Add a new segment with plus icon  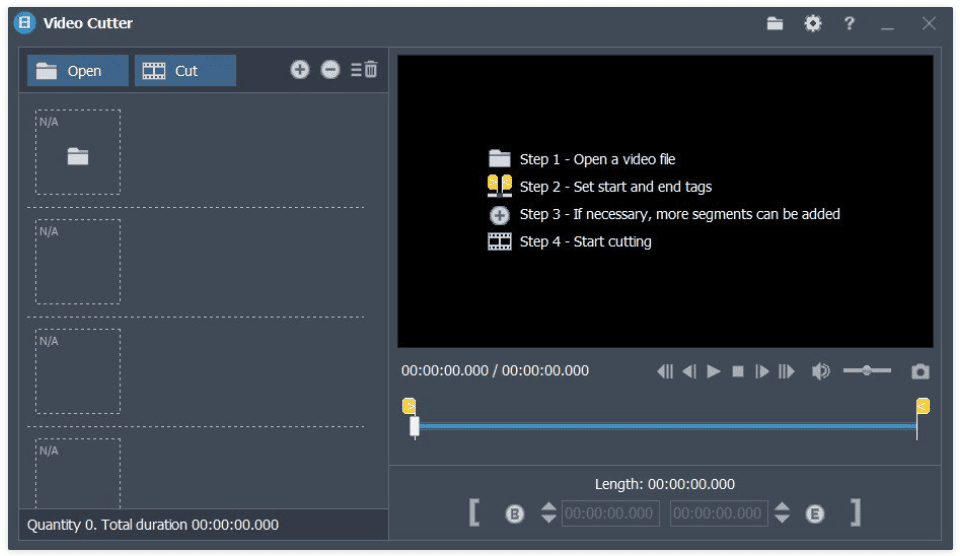click(x=299, y=70)
